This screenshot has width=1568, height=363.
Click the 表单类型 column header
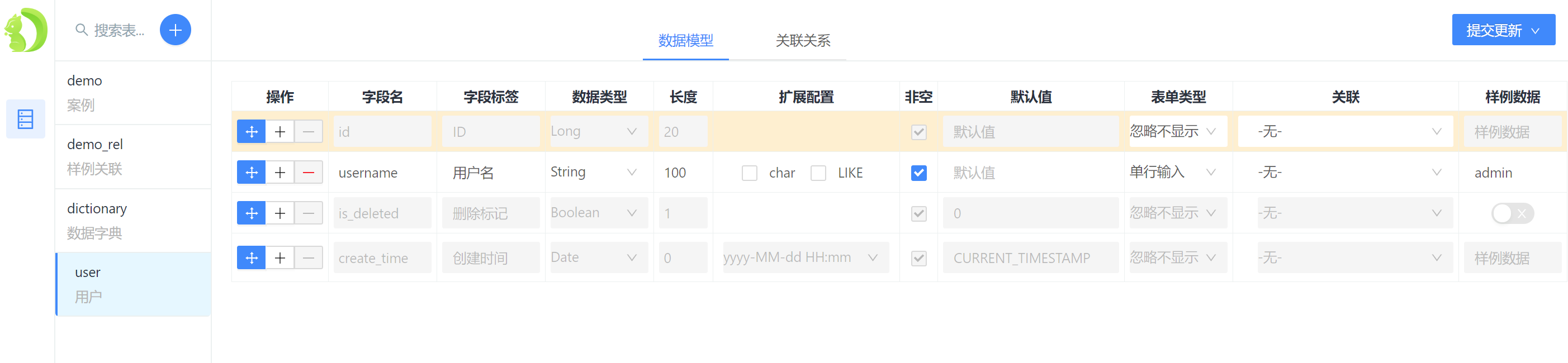pyautogui.click(x=1178, y=97)
